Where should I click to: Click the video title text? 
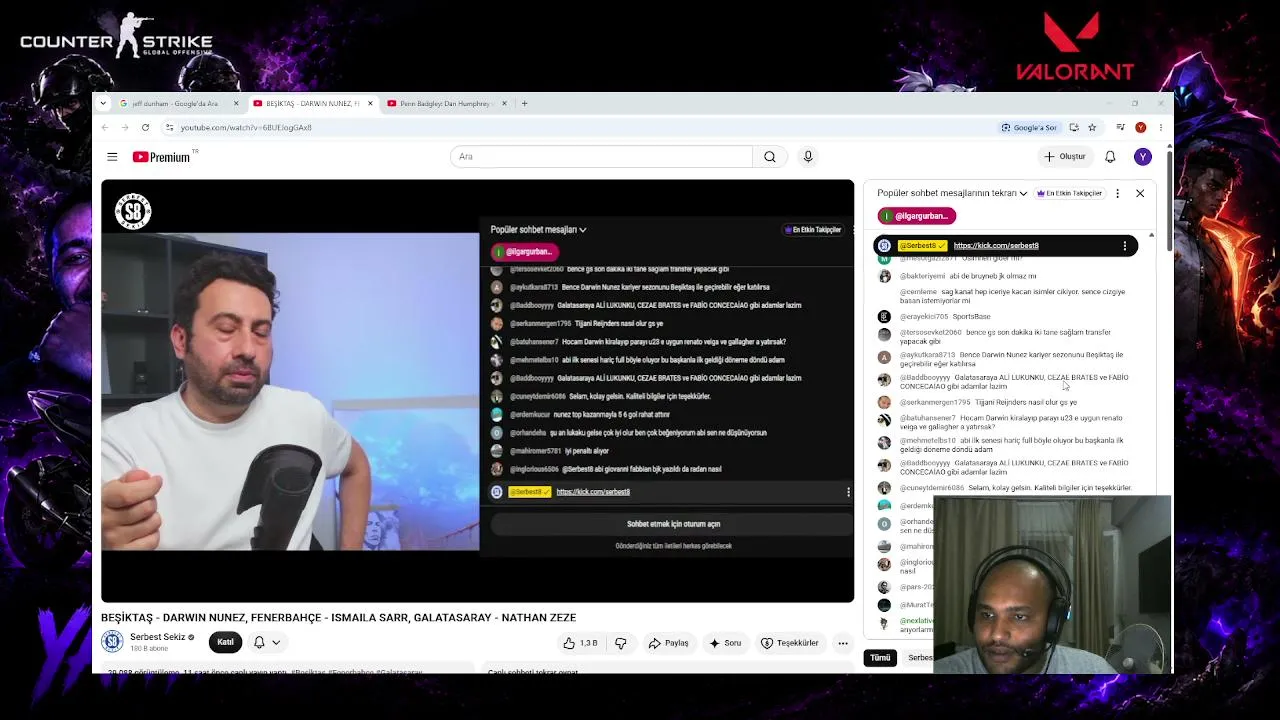(339, 618)
